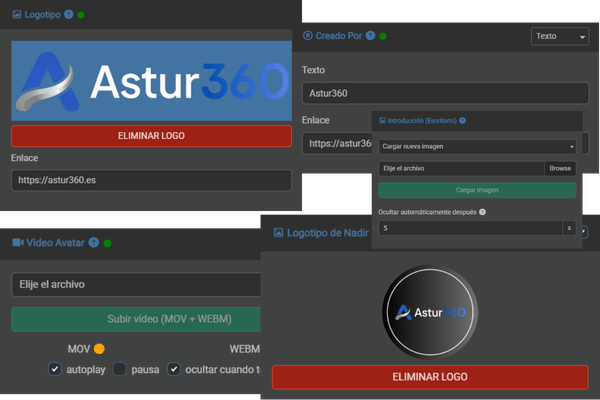Click the Video Avatar section title
The width and height of the screenshot is (600, 400).
[x=55, y=243]
